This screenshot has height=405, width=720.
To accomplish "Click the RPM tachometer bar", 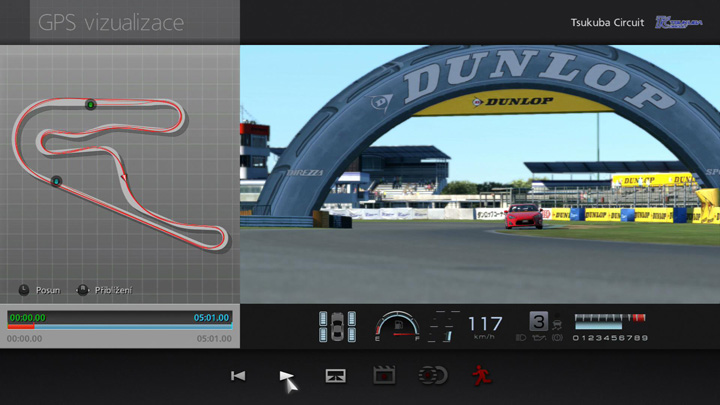I will click(x=609, y=321).
